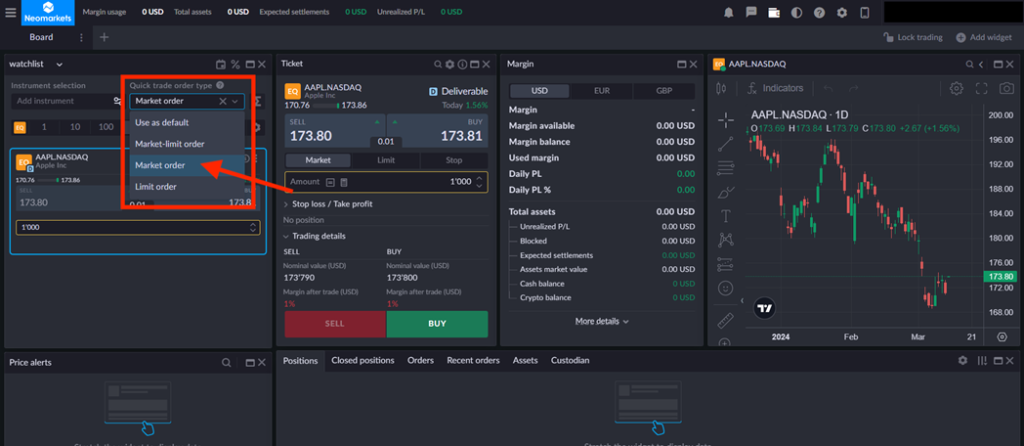Viewport: 1024px width, 446px height.
Task: Open the notifications bell icon
Action: [x=729, y=12]
